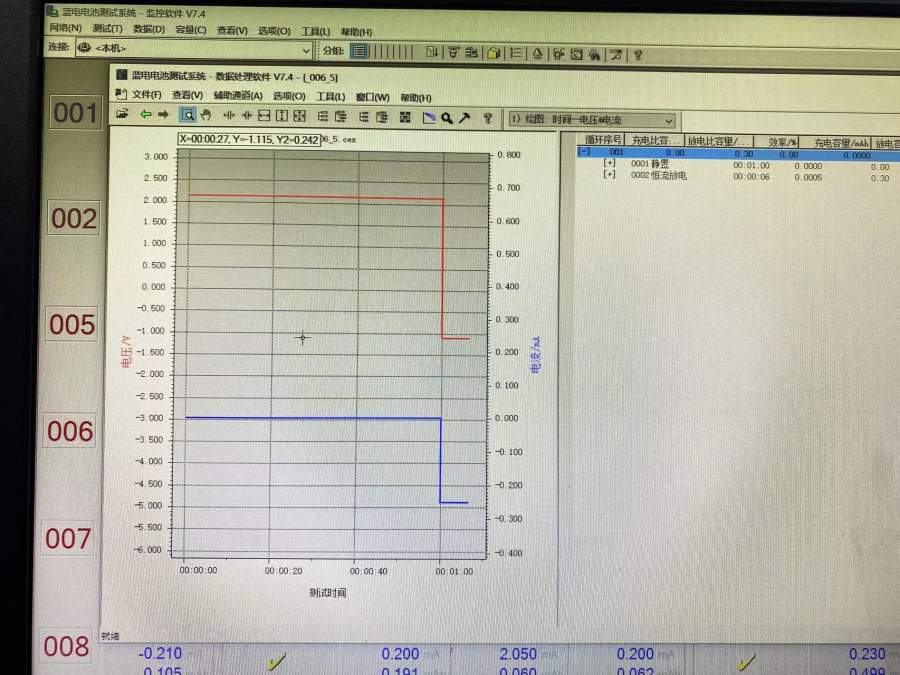
Task: Open the 工具(L) menu in data window
Action: pos(331,96)
